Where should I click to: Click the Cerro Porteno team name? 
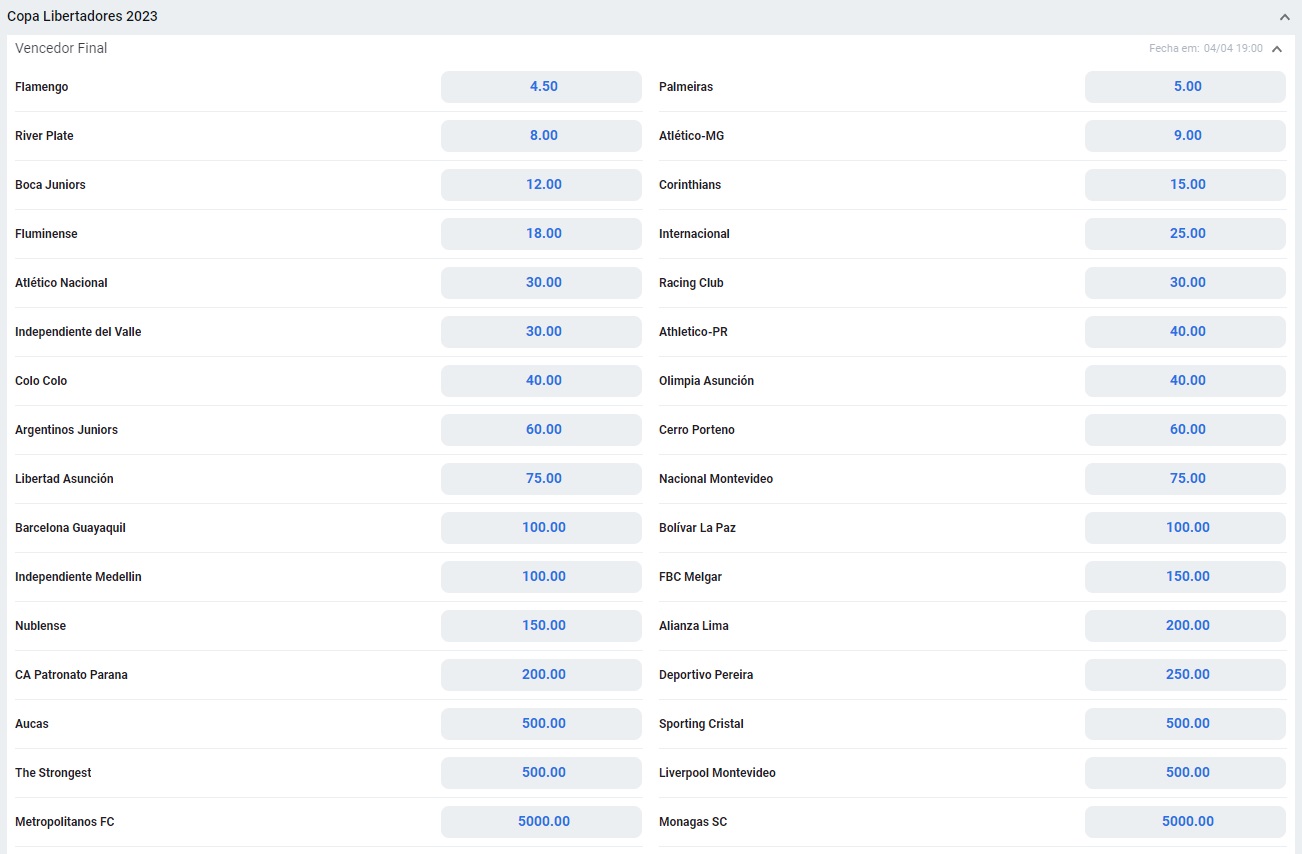[697, 430]
